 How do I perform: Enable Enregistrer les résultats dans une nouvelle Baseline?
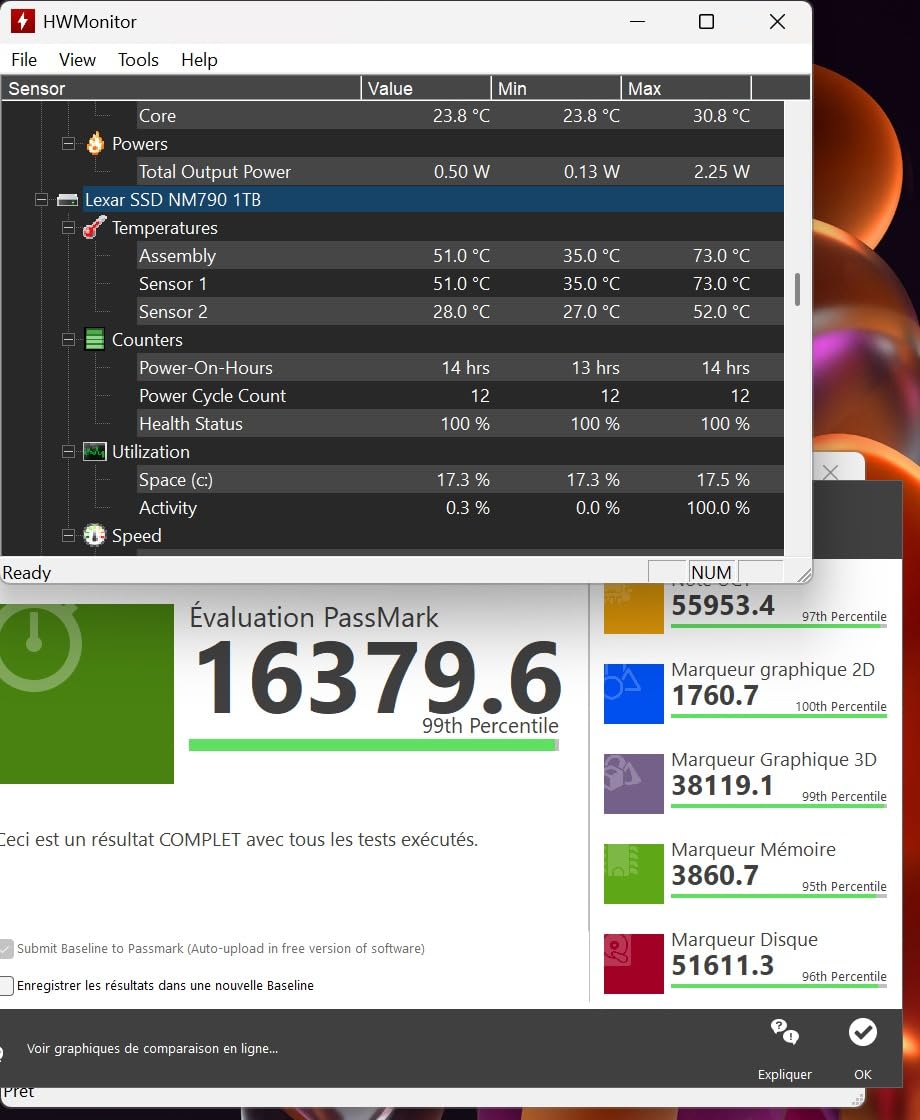[x=6, y=986]
